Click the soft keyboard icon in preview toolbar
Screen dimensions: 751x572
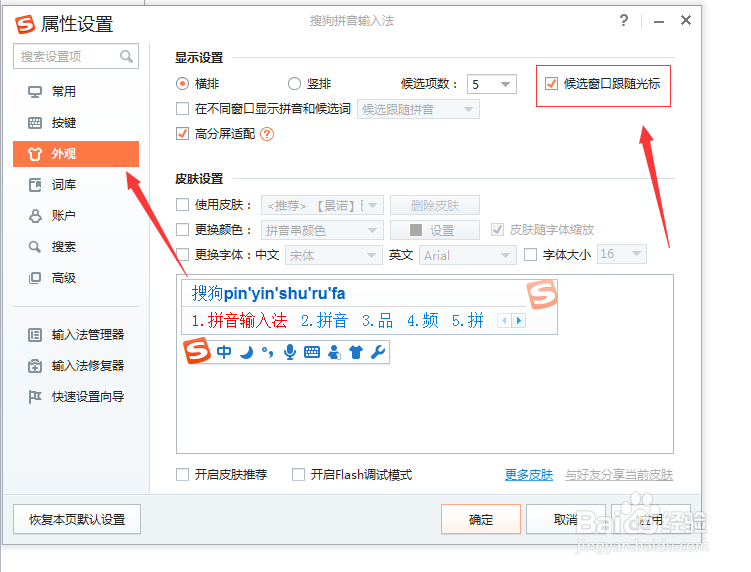pyautogui.click(x=312, y=353)
